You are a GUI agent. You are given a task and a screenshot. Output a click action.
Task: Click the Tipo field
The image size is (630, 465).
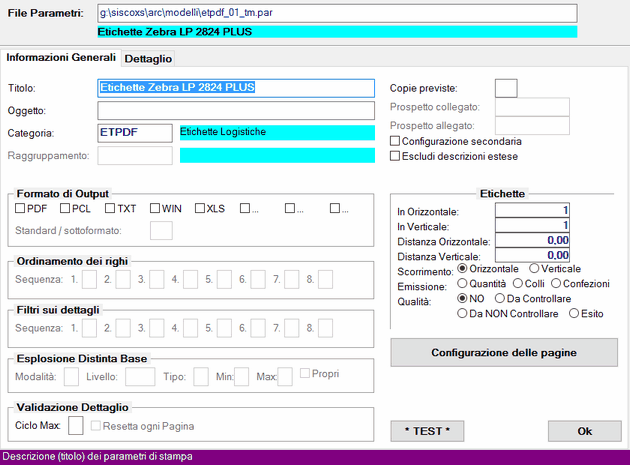[201, 377]
